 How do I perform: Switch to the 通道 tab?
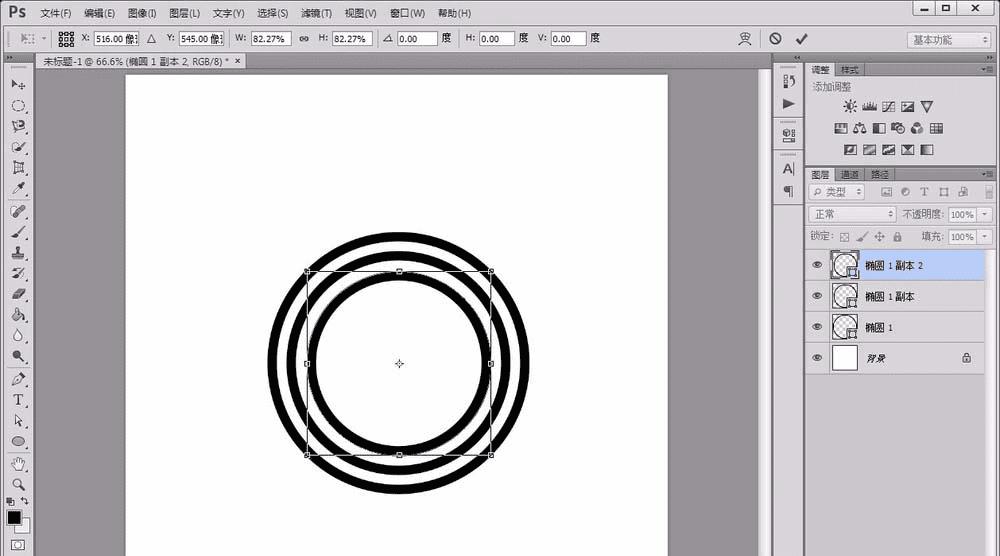(x=849, y=174)
